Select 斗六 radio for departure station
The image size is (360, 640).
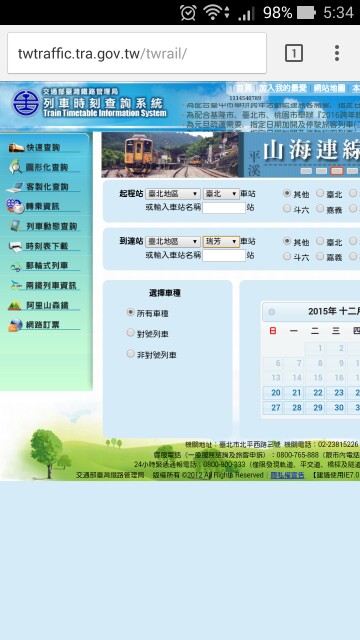(287, 209)
